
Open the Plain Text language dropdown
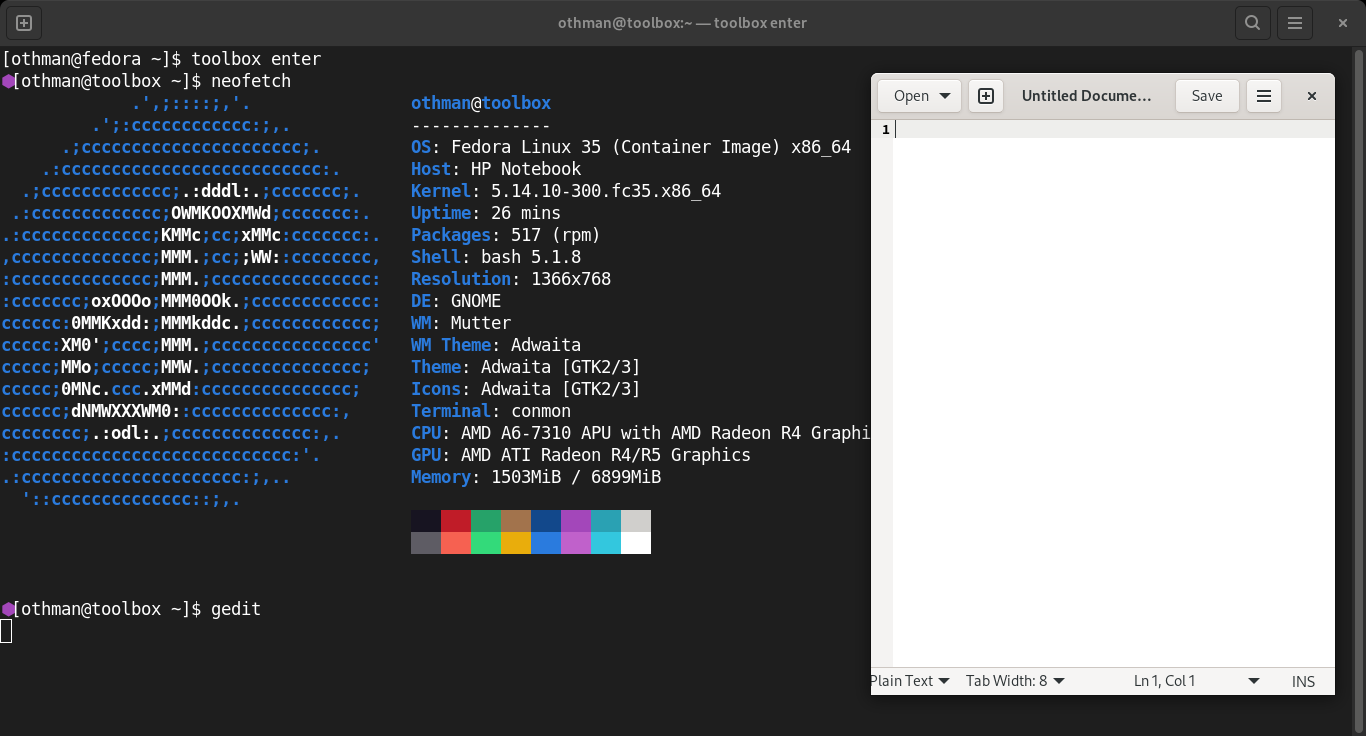pos(909,681)
